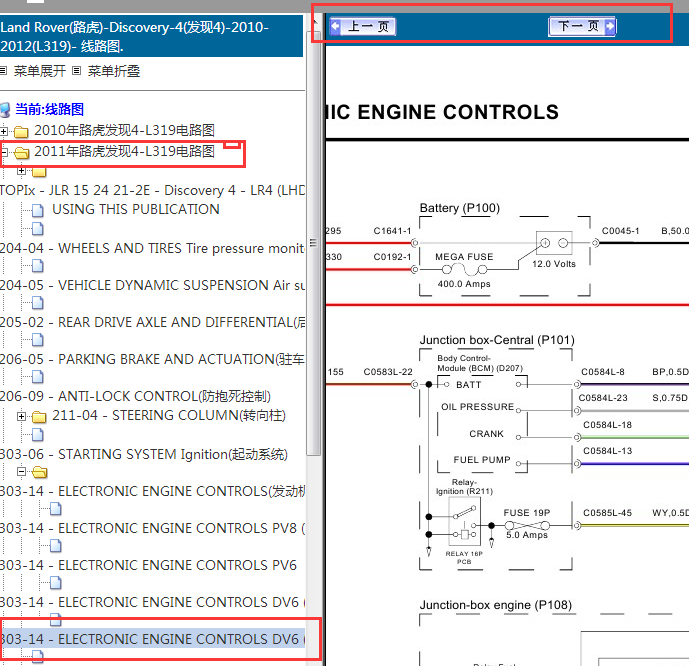
Task: Click connector label C0584L-8
Action: pos(602,372)
